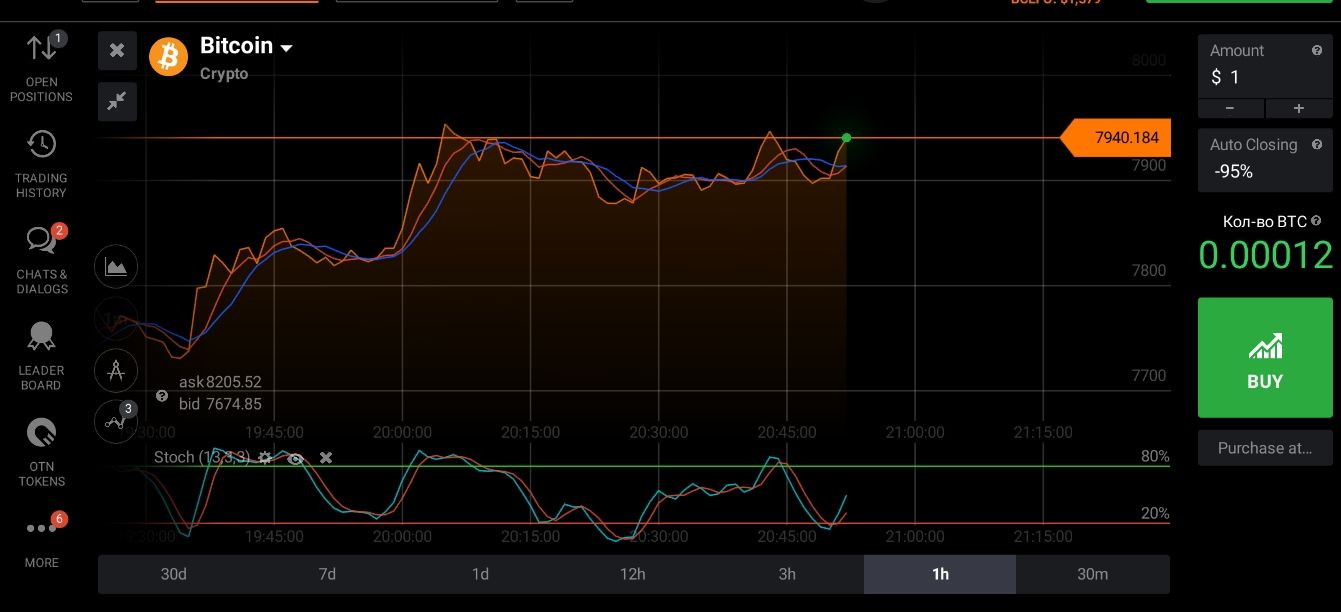
Task: Collapse the chart with the shrink arrows icon
Action: click(117, 101)
